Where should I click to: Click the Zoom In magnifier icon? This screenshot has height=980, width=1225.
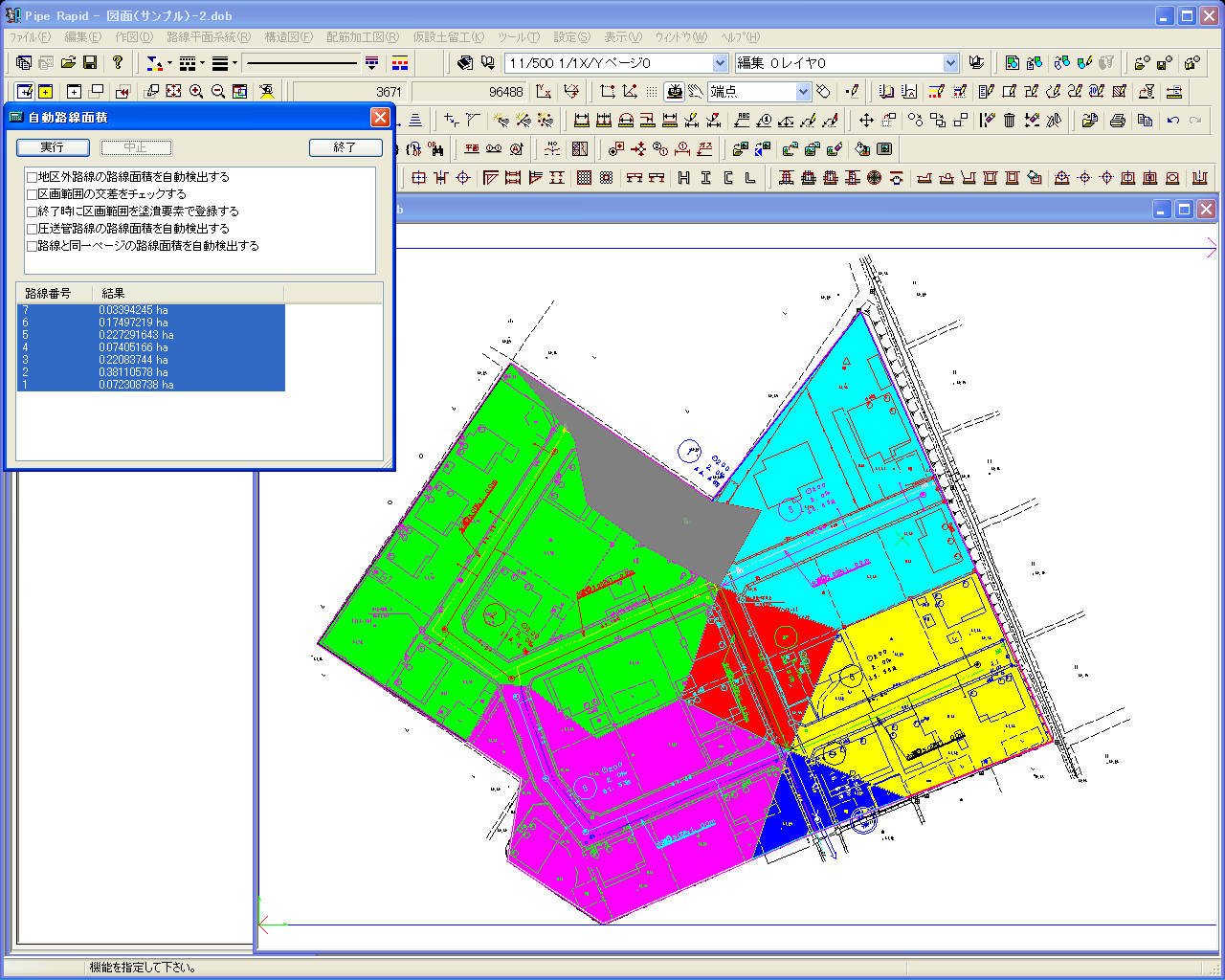pyautogui.click(x=196, y=92)
